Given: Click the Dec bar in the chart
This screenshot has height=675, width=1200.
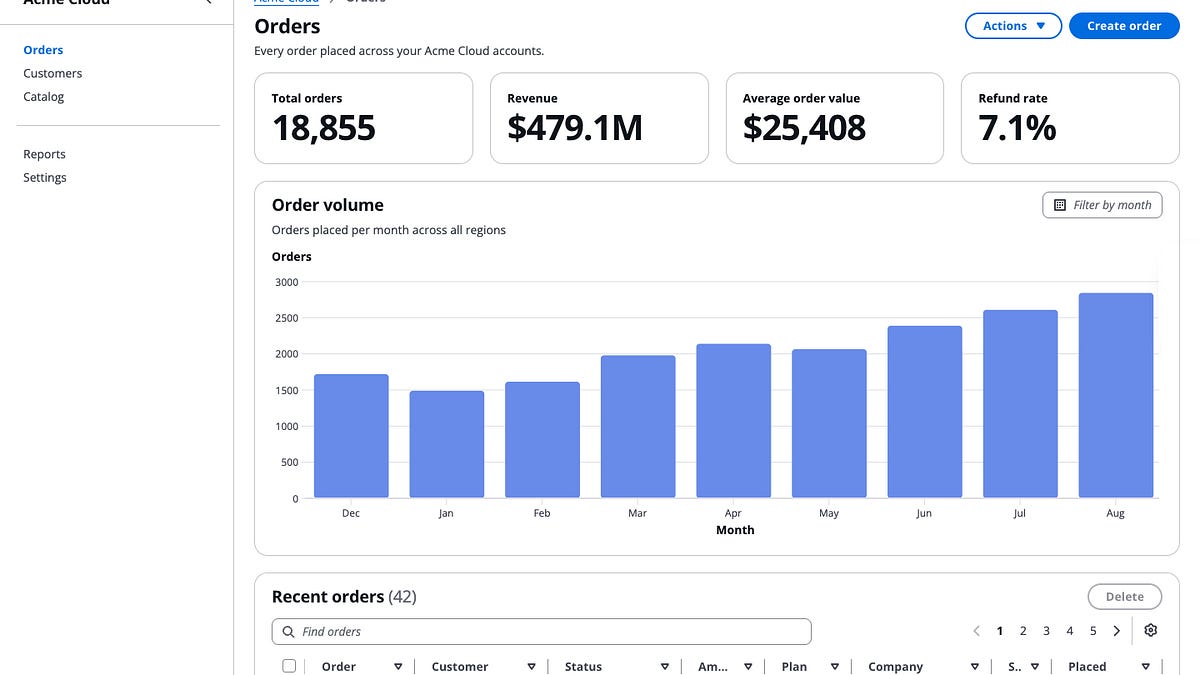Looking at the screenshot, I should tap(351, 436).
